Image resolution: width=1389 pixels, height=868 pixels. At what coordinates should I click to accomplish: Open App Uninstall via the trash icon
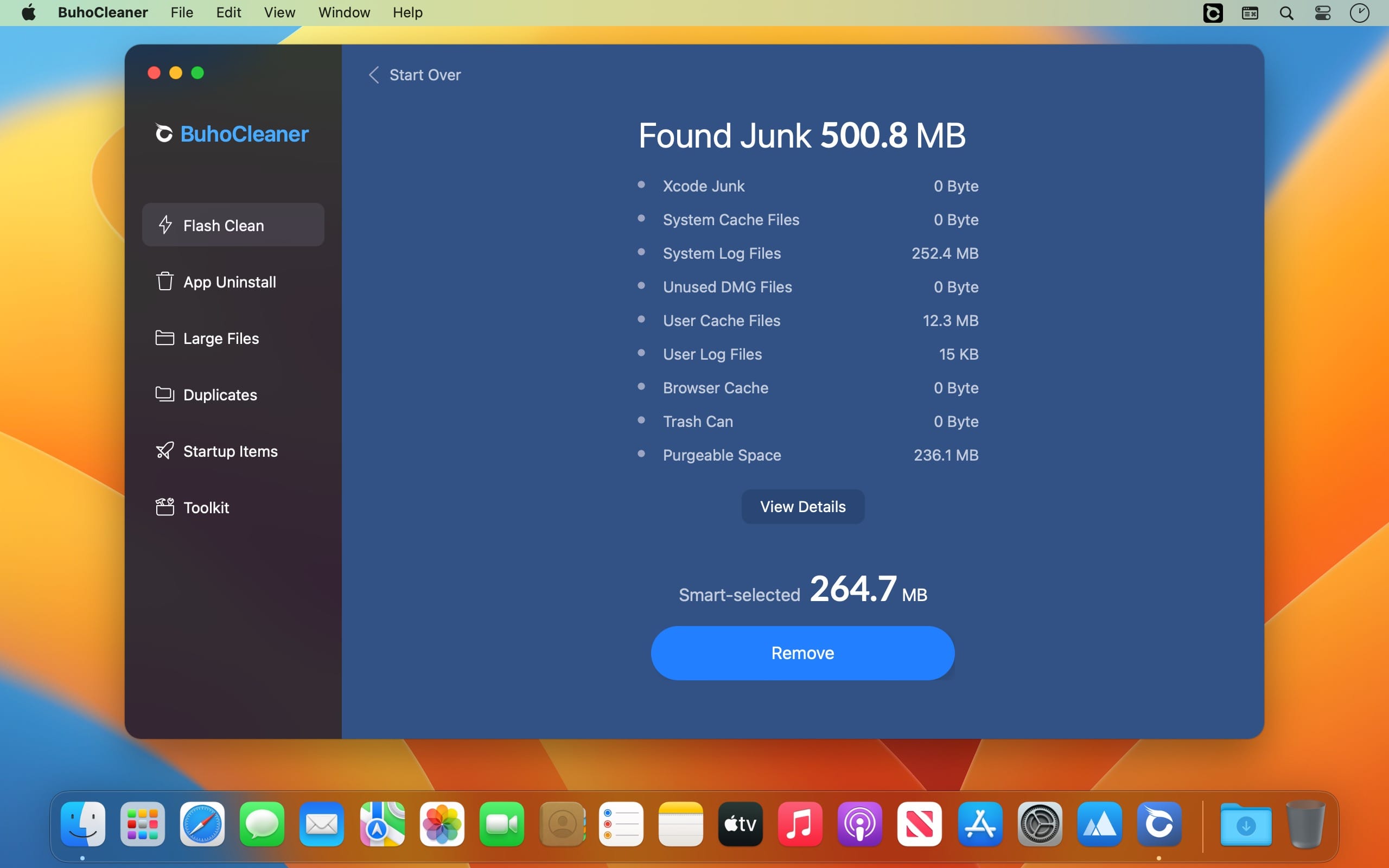(x=165, y=282)
